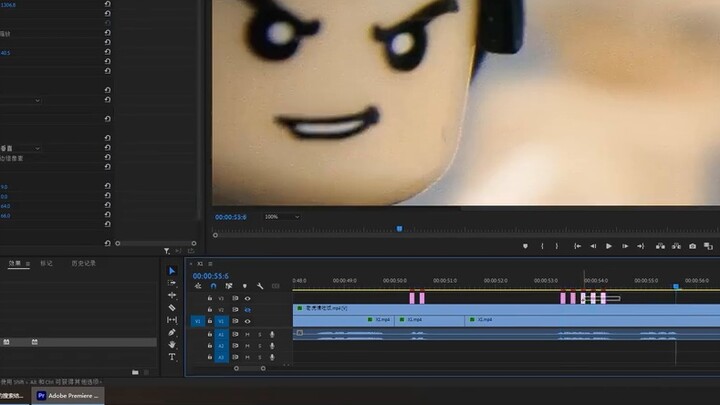Viewport: 720px width, 405px height.
Task: Open the 垂直 dropdown in Effect Controls
Action: coord(20,148)
